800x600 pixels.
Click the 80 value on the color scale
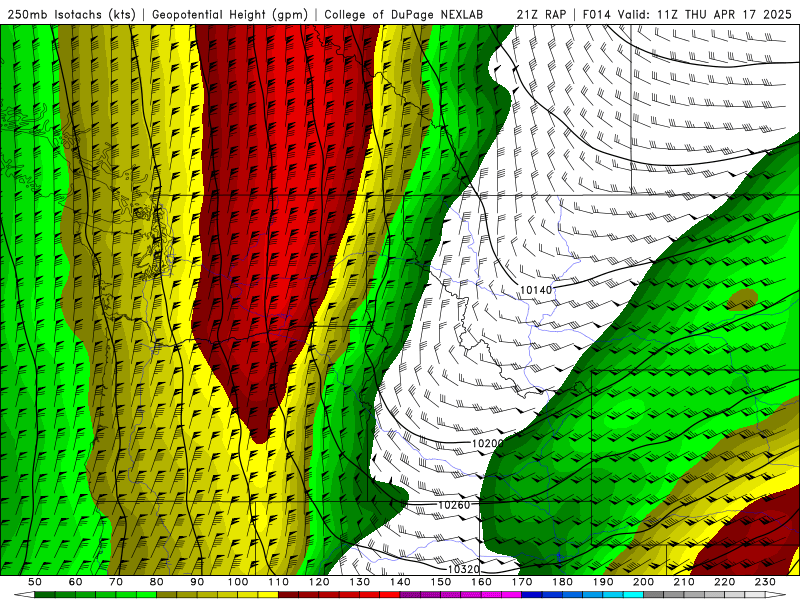[157, 582]
